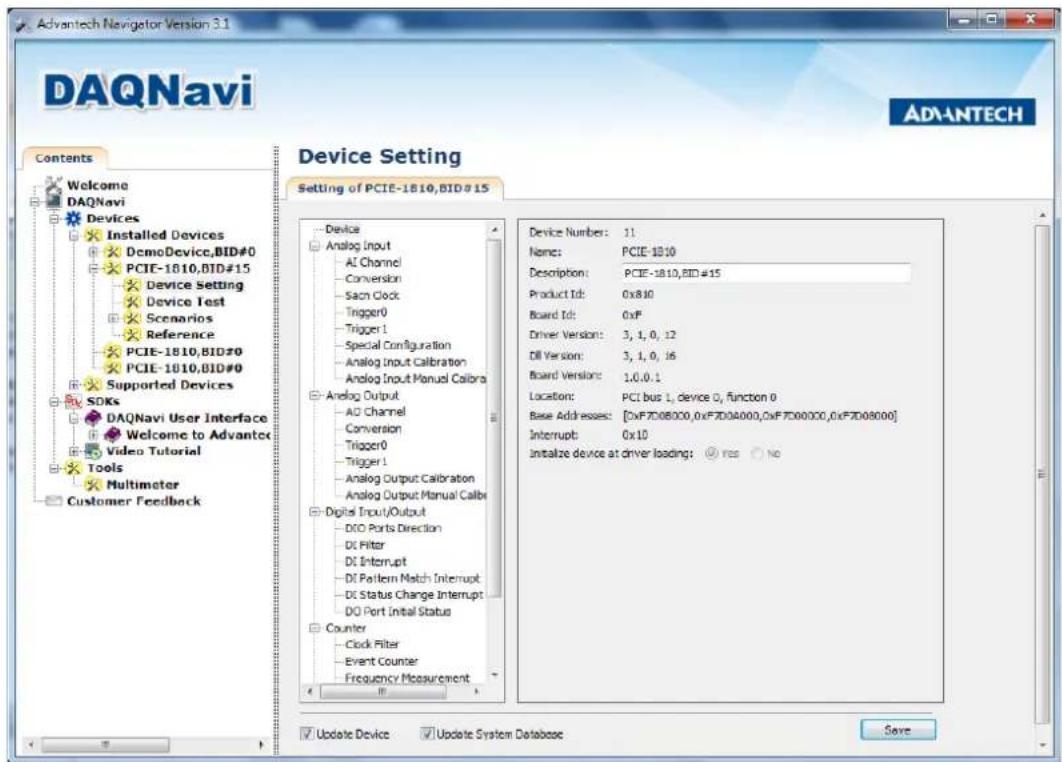The image size is (1062, 762).
Task: Click the Multimeter icon
Action: 93,484
